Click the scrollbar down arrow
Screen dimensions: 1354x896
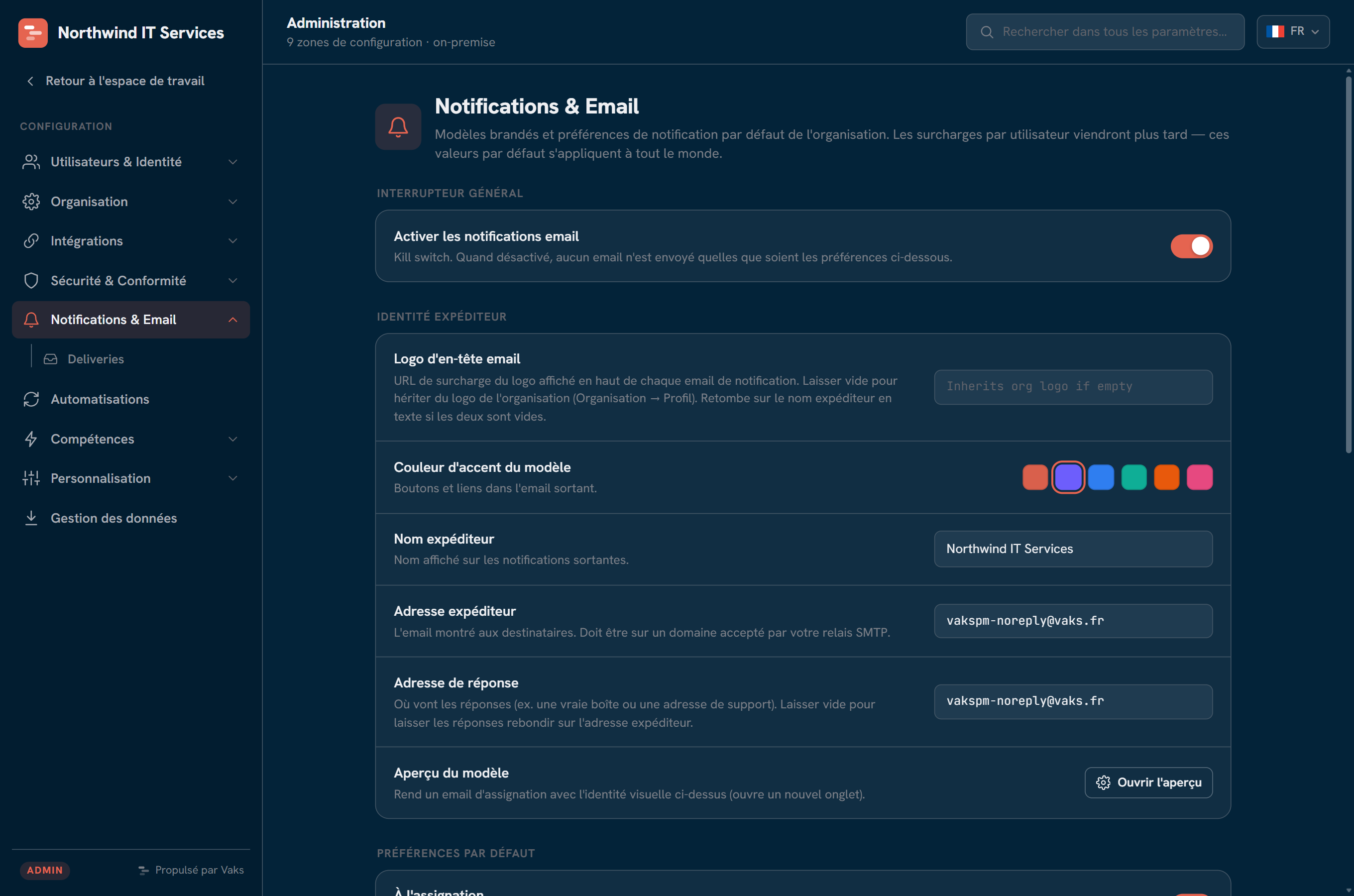1349,891
